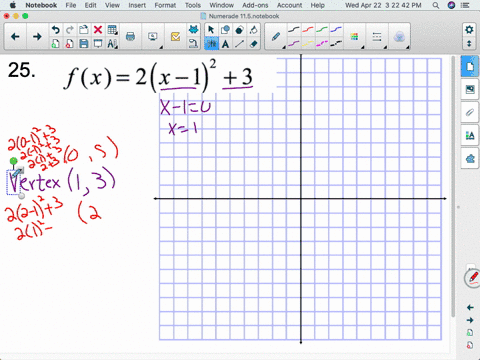
Task: Select the Shapes tool
Action: 225,30
